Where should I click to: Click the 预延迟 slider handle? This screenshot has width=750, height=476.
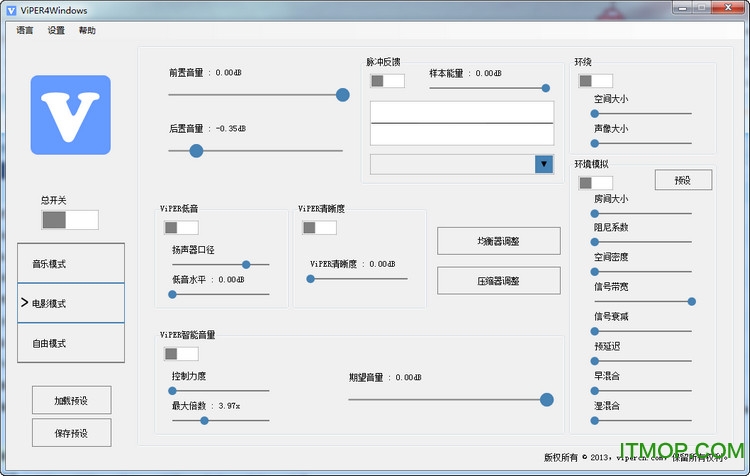point(595,361)
